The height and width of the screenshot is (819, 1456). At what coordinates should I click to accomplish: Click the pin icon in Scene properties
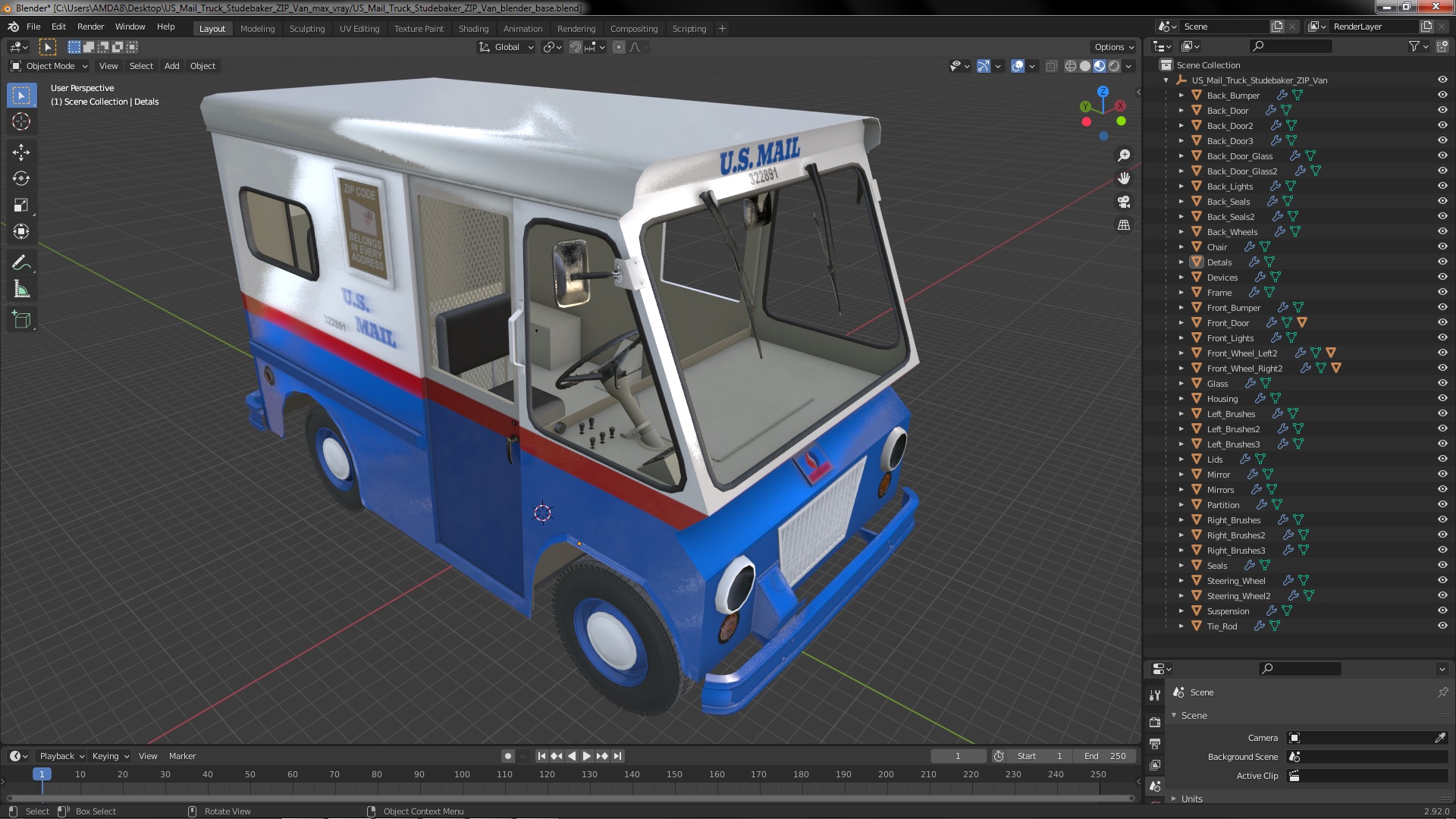pos(1442,692)
